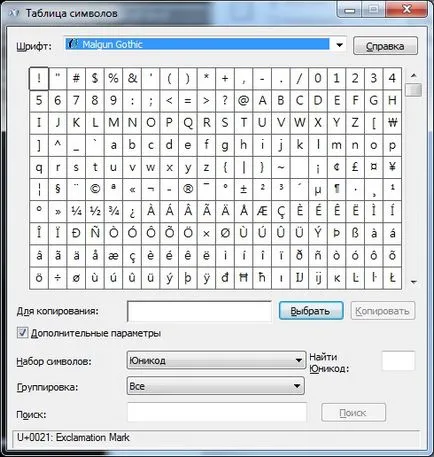Click the Для копирования text field

pyautogui.click(x=199, y=311)
